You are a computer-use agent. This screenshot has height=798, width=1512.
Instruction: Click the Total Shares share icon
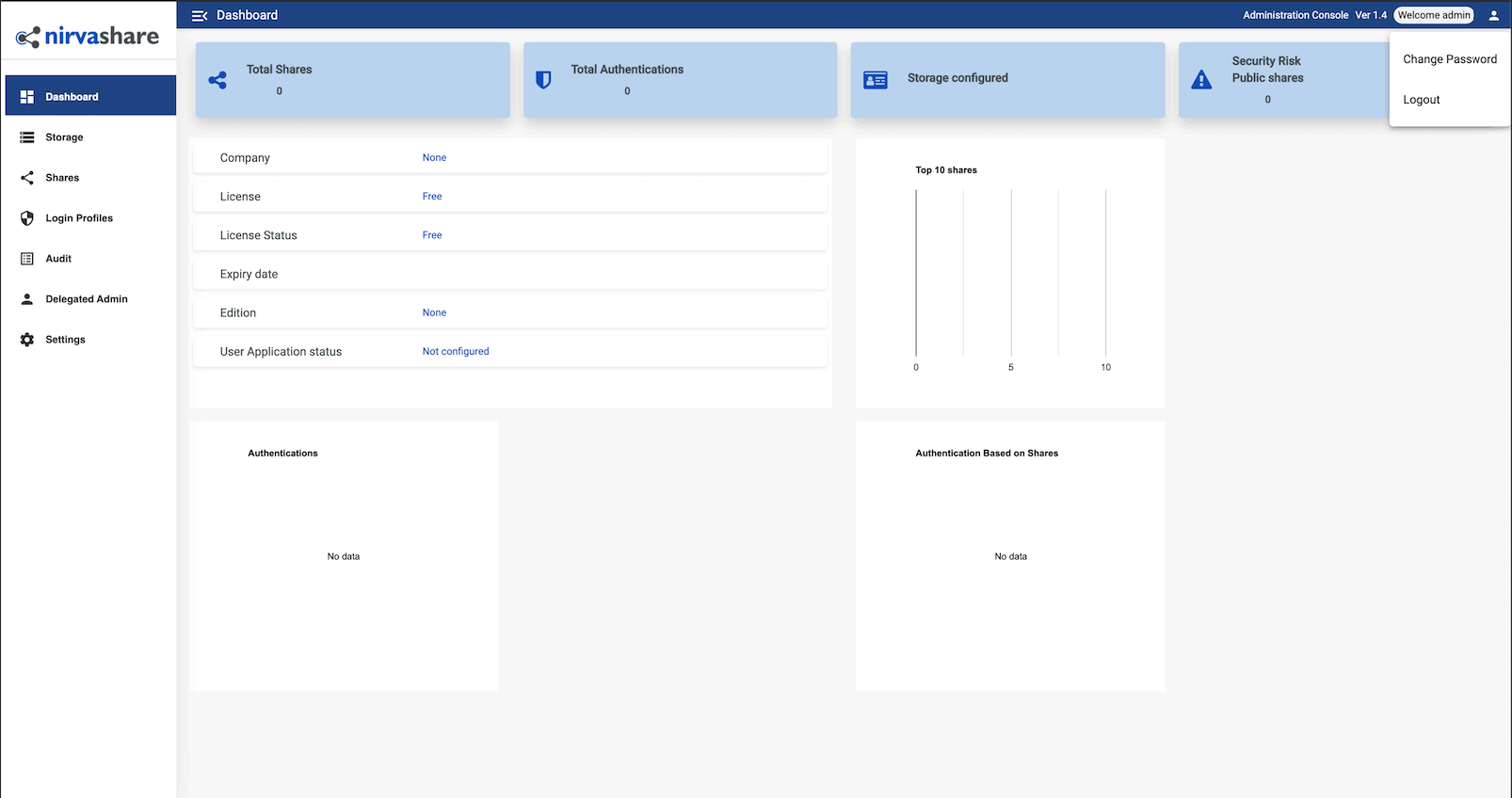pos(217,80)
